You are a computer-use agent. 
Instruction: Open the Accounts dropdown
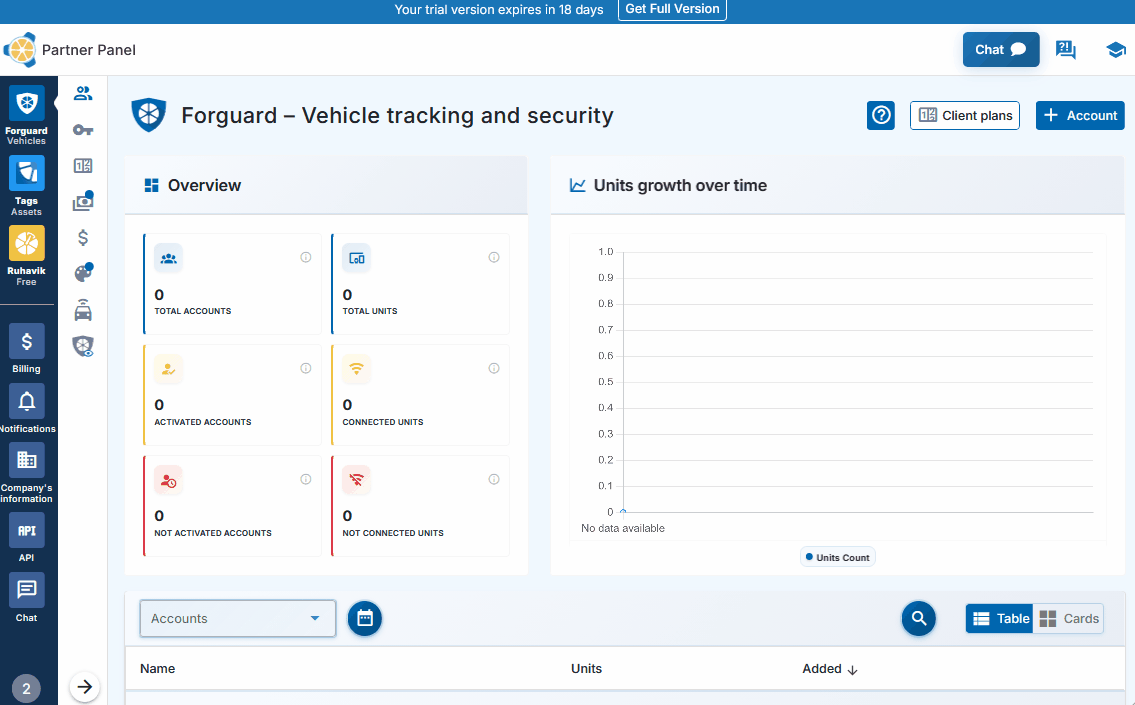(x=237, y=619)
